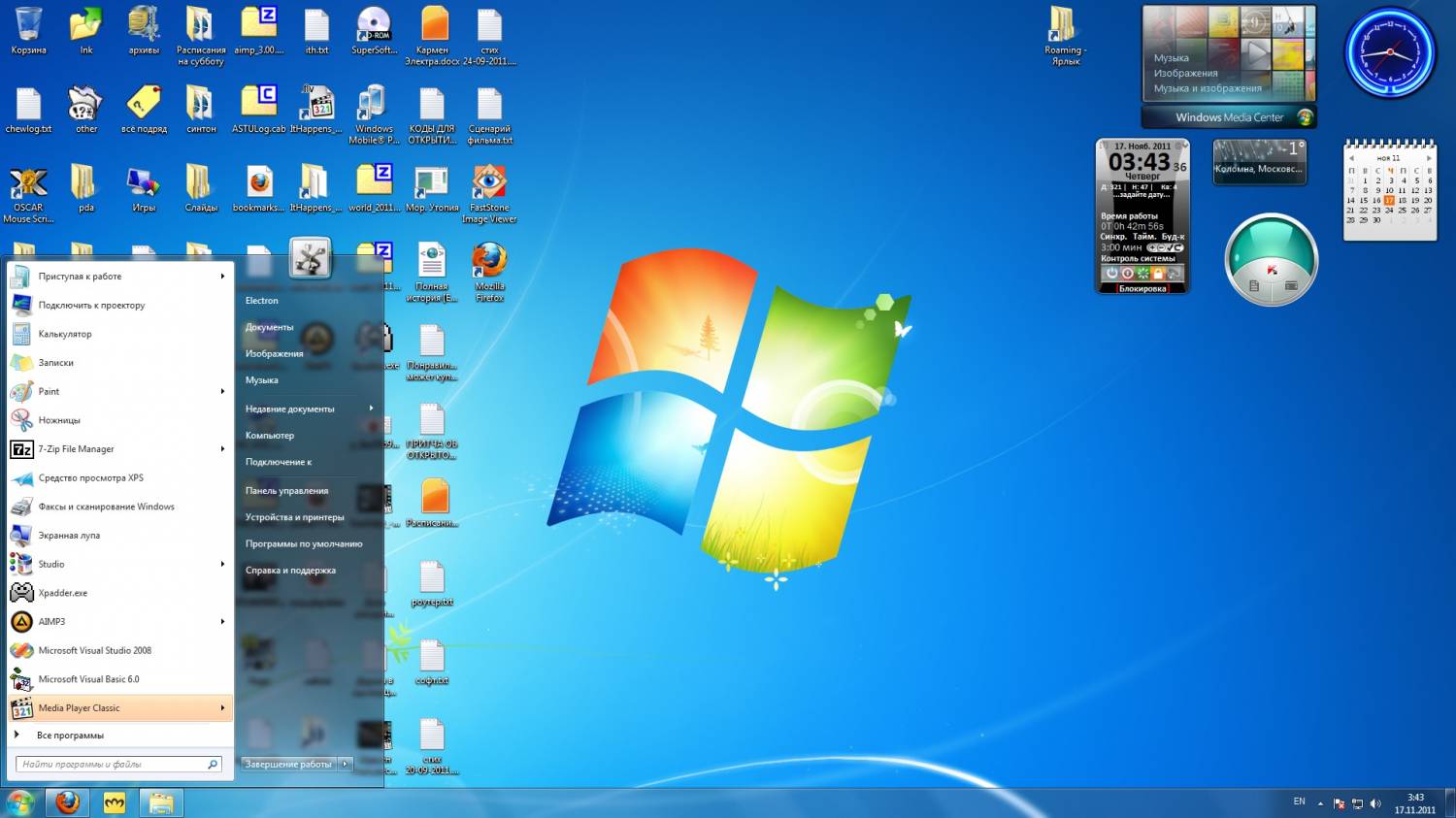The width and height of the screenshot is (1456, 818).
Task: Click the Завершение работы button
Action: [288, 764]
